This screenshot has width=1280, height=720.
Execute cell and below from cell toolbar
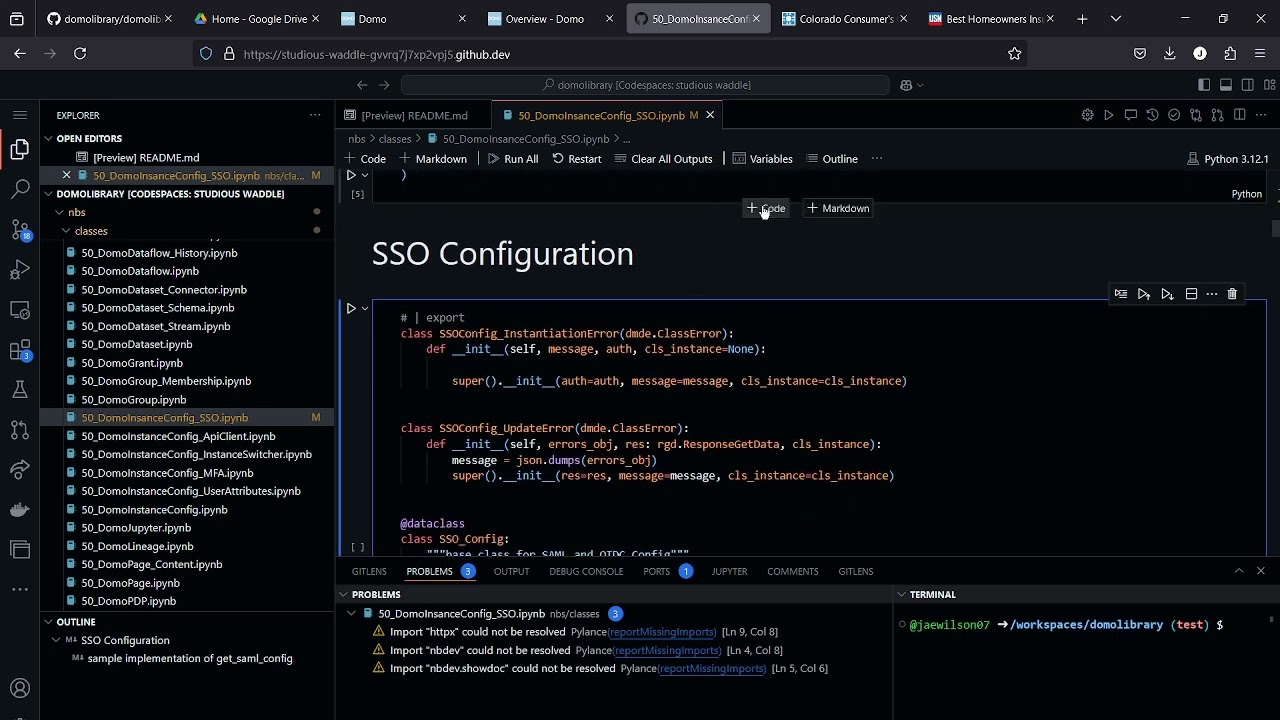tap(1167, 294)
